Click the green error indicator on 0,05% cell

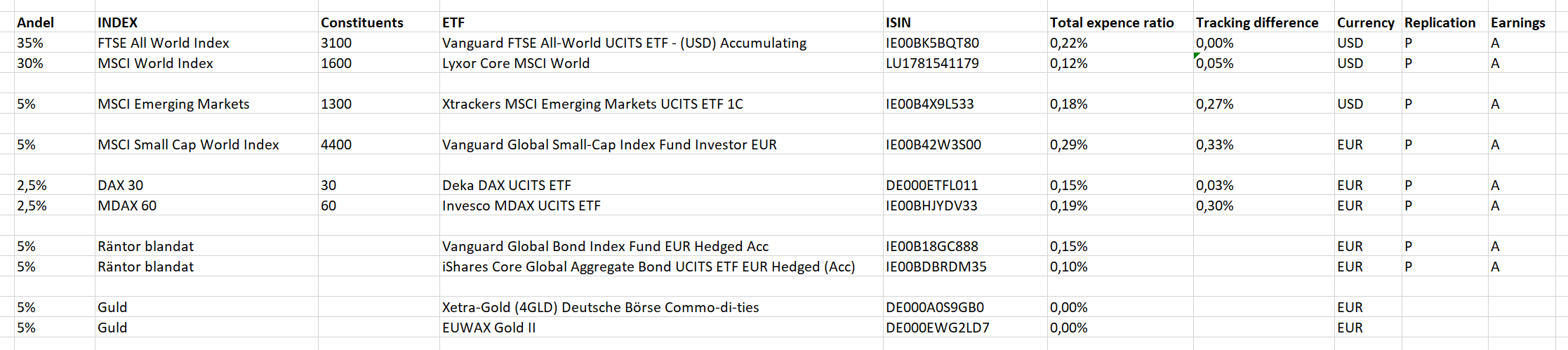click(1197, 55)
